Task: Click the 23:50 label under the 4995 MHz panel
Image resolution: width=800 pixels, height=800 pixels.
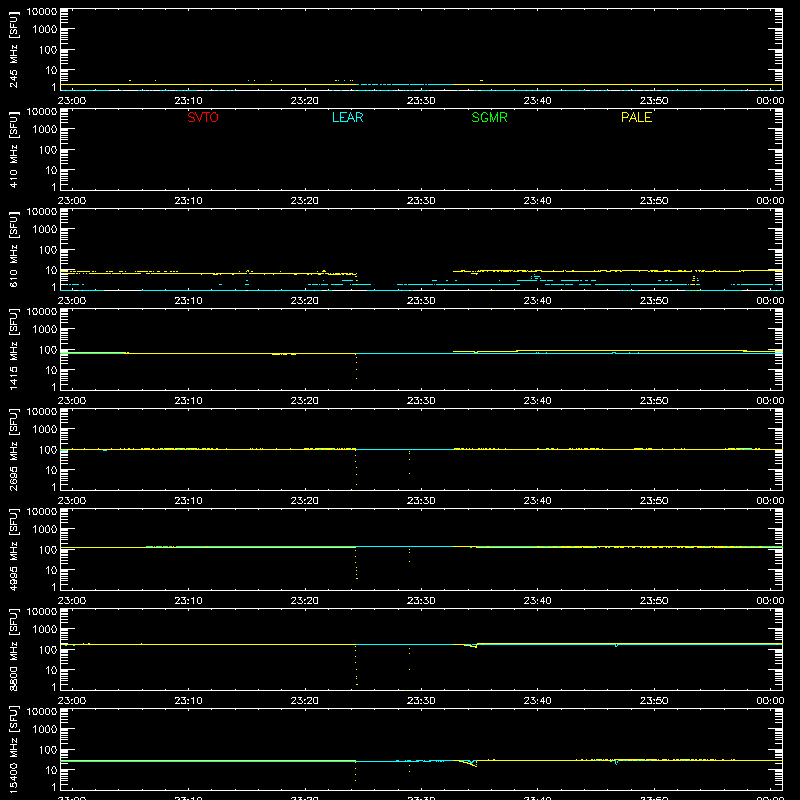Action: pyautogui.click(x=654, y=601)
